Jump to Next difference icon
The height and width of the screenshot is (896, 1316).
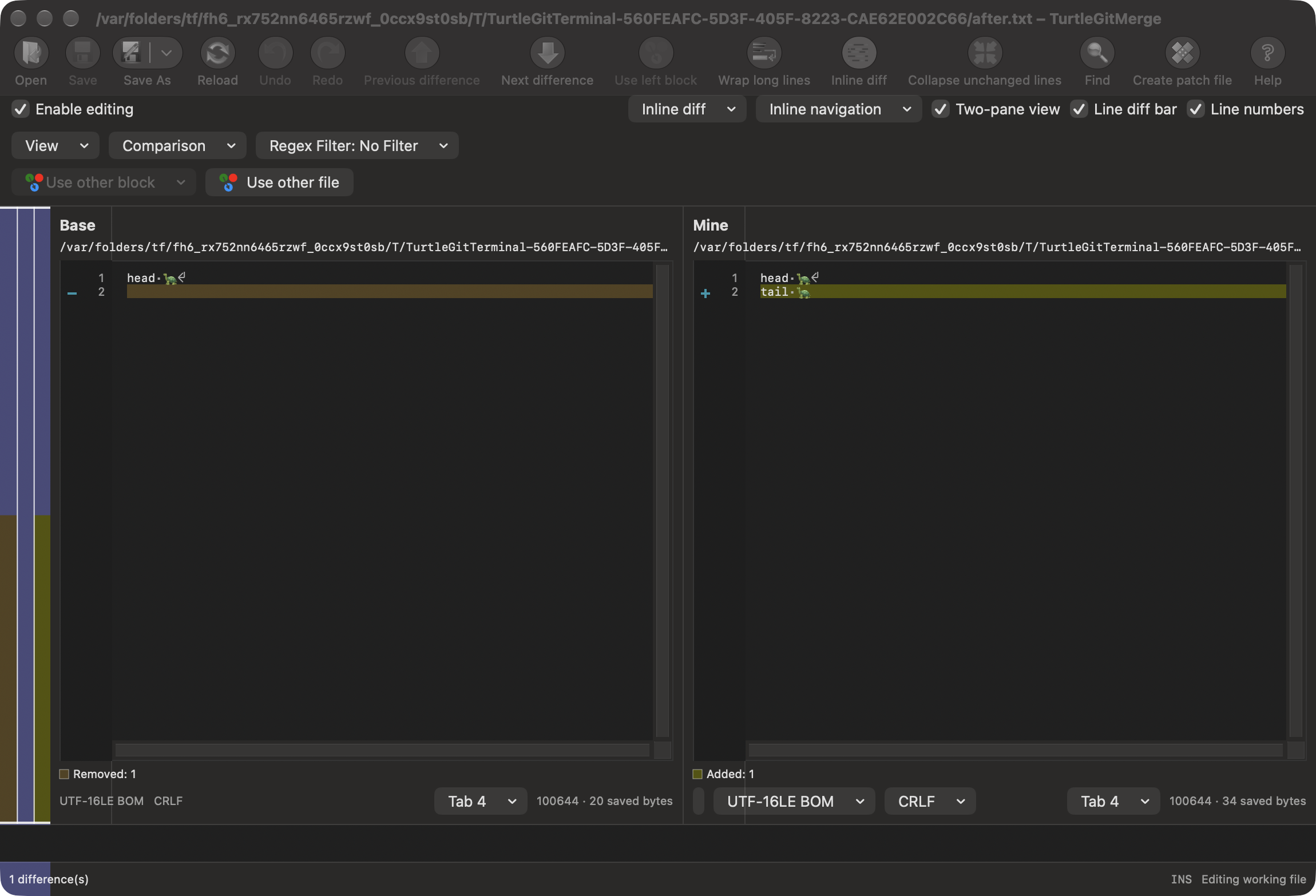point(547,54)
